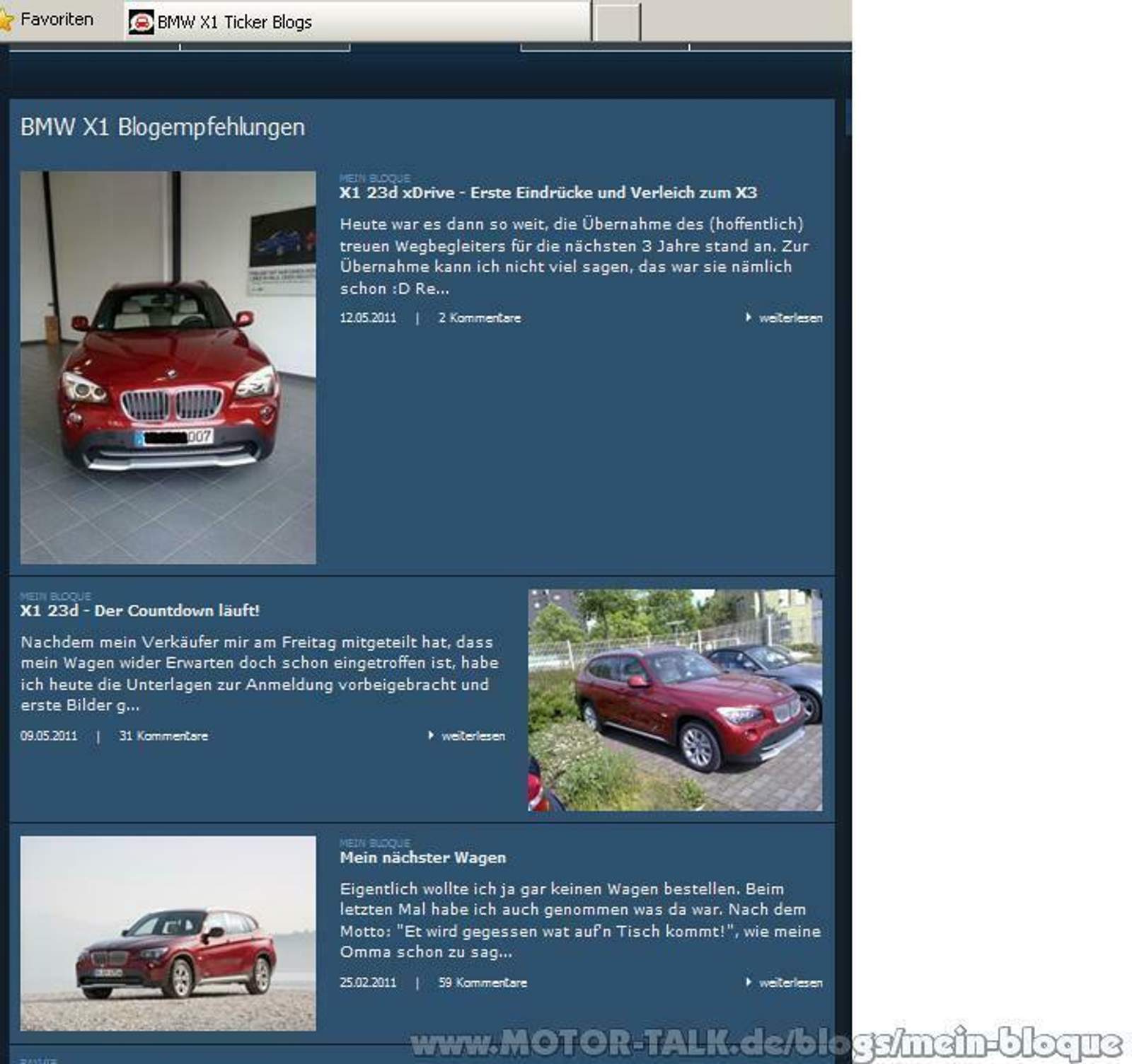
Task: Open 2 Kommentare link
Action: 480,318
